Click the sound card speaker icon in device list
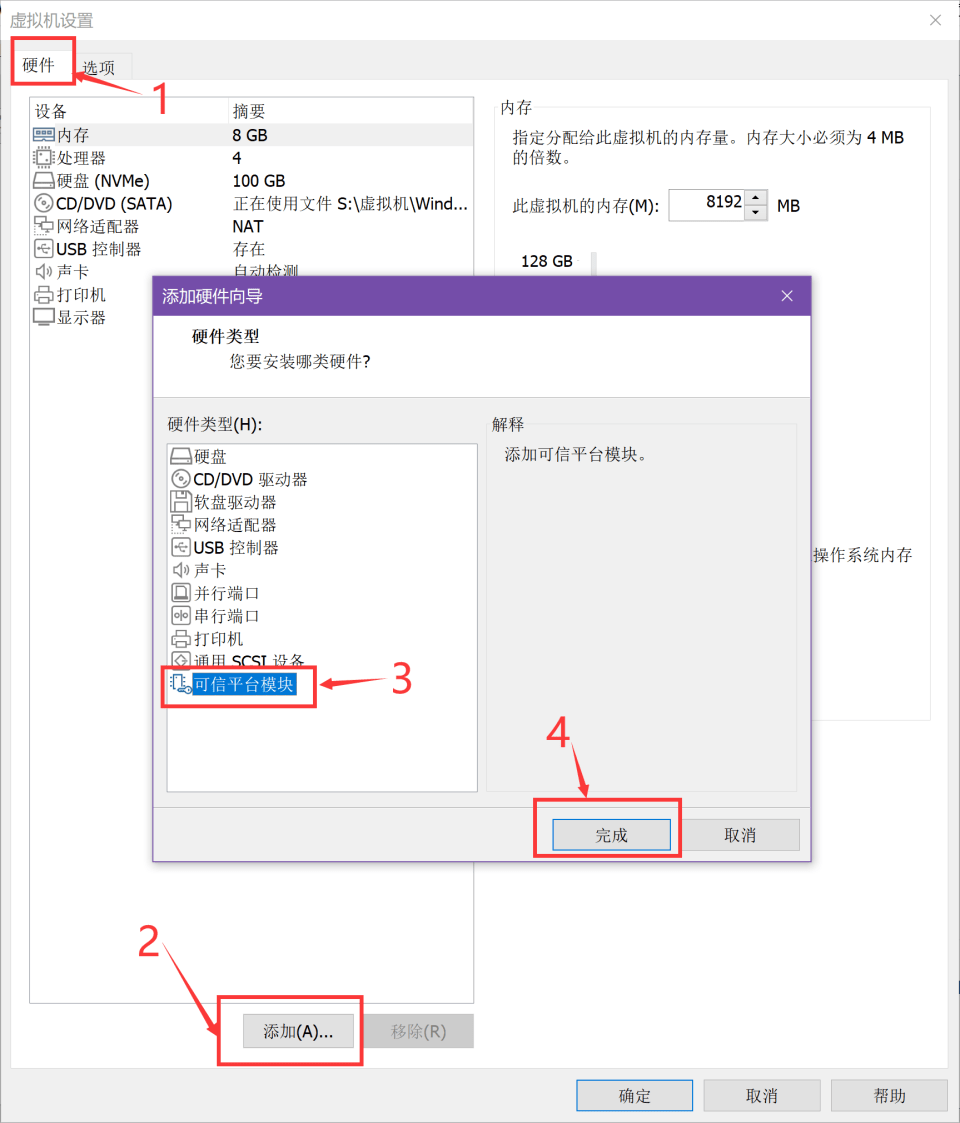Viewport: 960px width, 1123px height. point(44,271)
